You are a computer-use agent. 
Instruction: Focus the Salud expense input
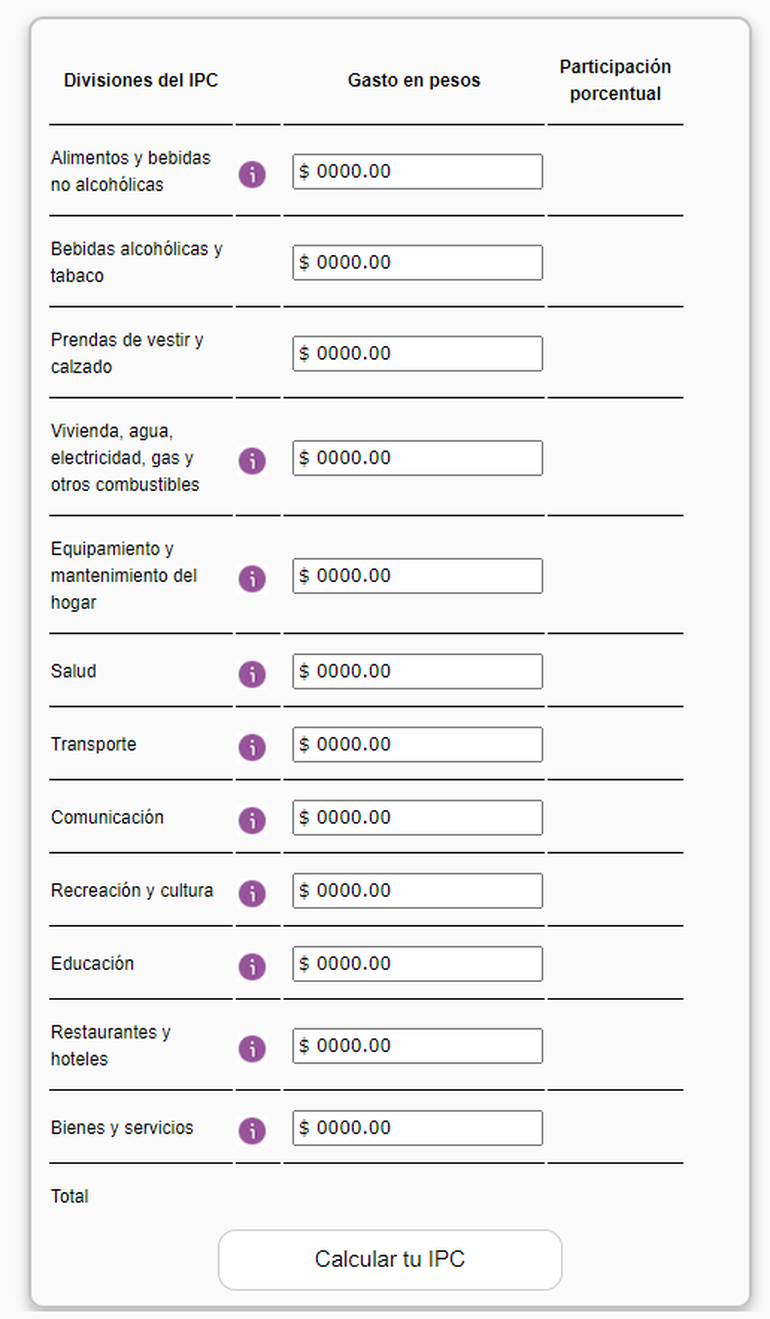[418, 671]
